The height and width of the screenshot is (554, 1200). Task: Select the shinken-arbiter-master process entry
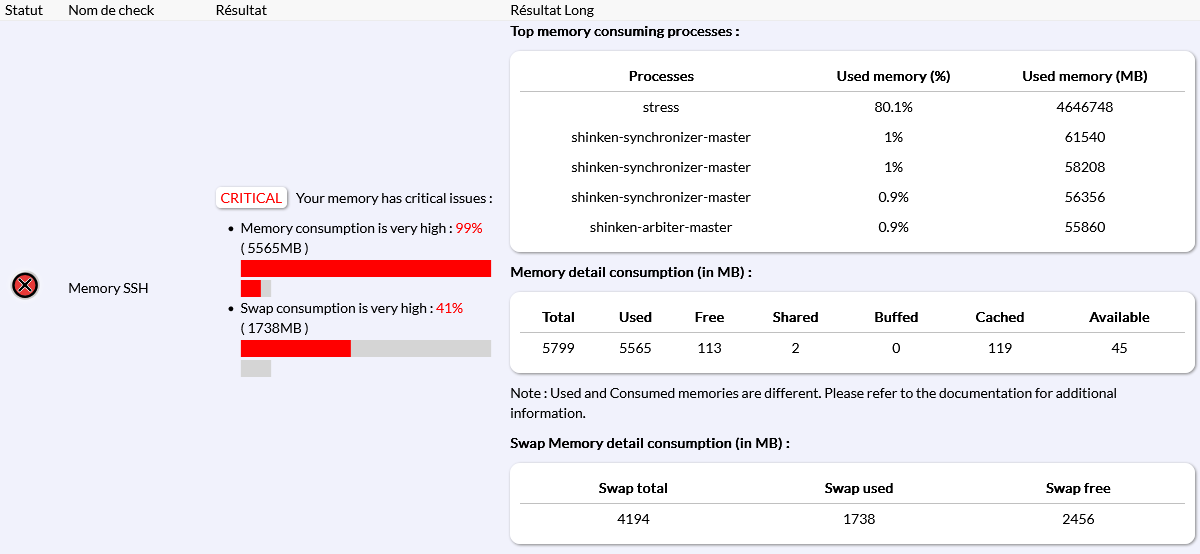click(x=661, y=227)
